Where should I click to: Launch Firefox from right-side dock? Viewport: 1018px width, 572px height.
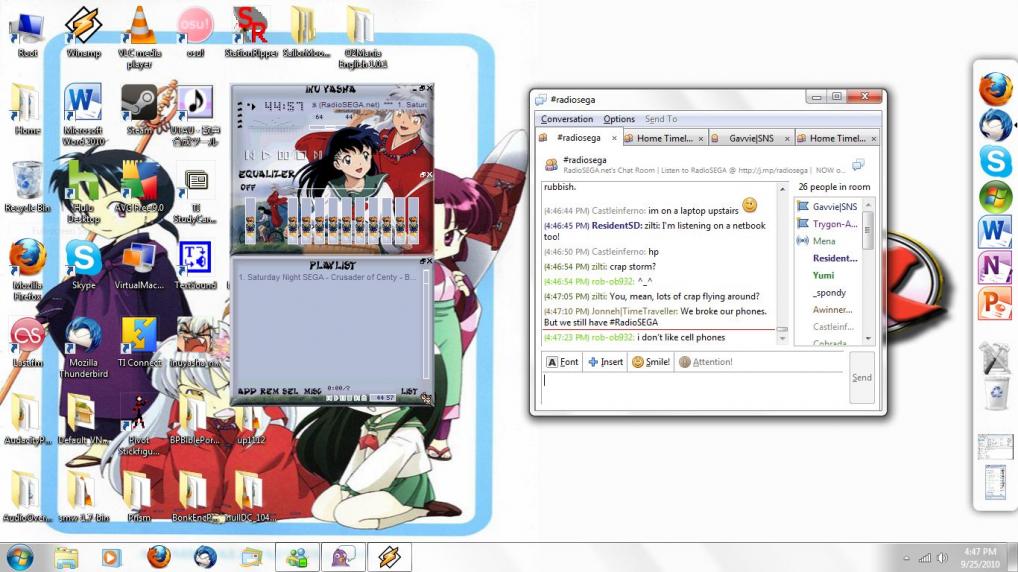tap(995, 89)
